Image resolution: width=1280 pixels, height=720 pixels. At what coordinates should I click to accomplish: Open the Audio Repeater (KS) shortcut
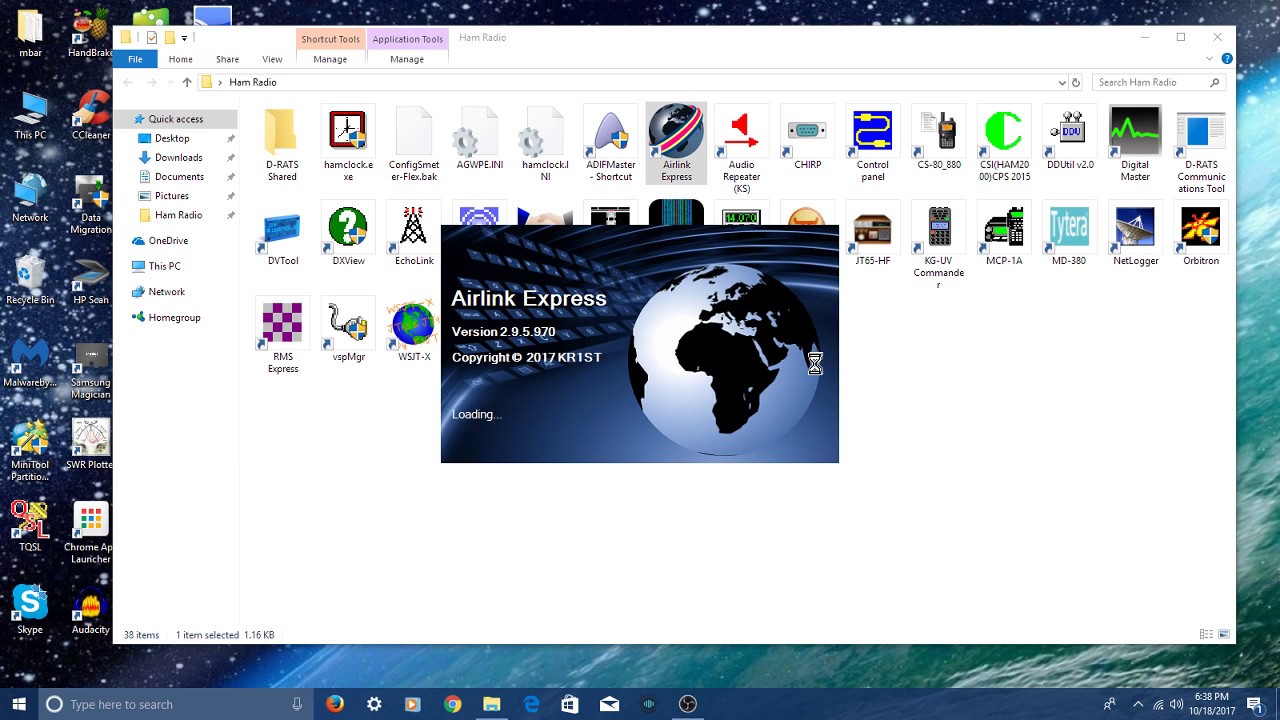[x=741, y=150]
